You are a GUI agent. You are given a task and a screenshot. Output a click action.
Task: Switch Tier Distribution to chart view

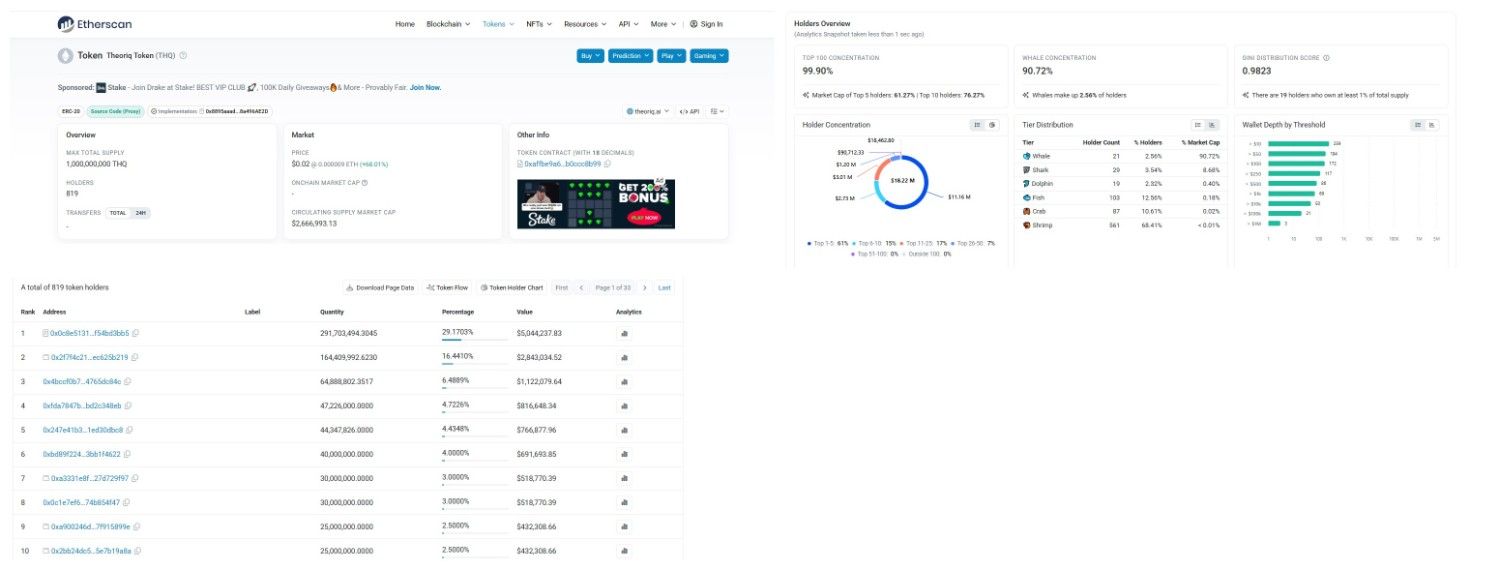pyautogui.click(x=1212, y=125)
